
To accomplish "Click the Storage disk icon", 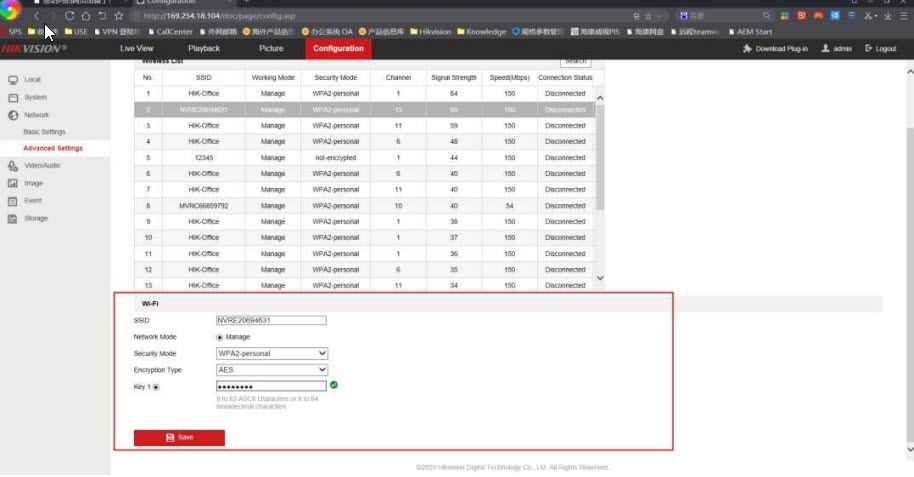I will pos(13,218).
